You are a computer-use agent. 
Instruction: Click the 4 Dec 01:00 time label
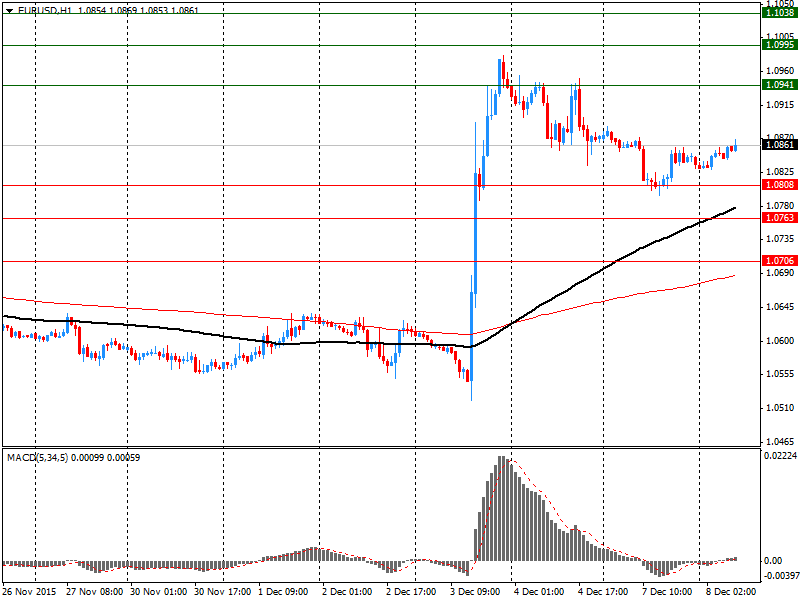[539, 592]
